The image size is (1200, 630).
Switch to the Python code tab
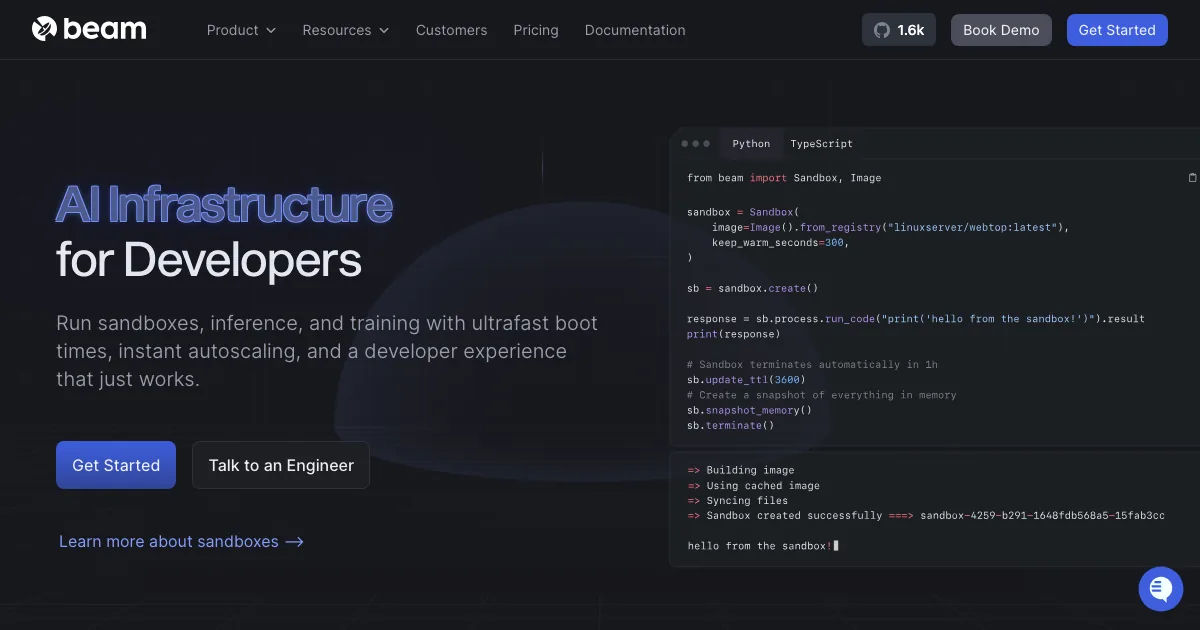pyautogui.click(x=751, y=144)
